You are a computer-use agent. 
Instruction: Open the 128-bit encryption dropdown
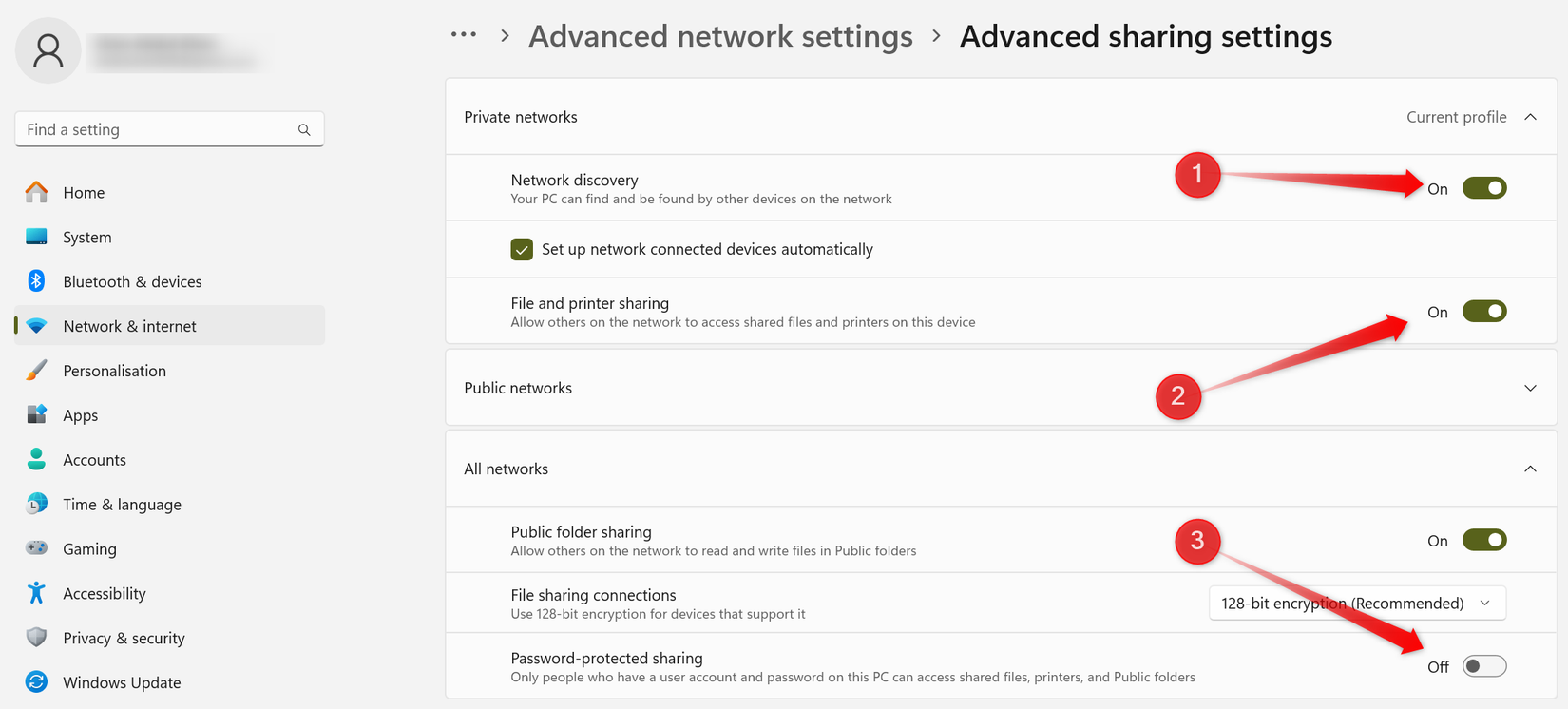coord(1357,604)
